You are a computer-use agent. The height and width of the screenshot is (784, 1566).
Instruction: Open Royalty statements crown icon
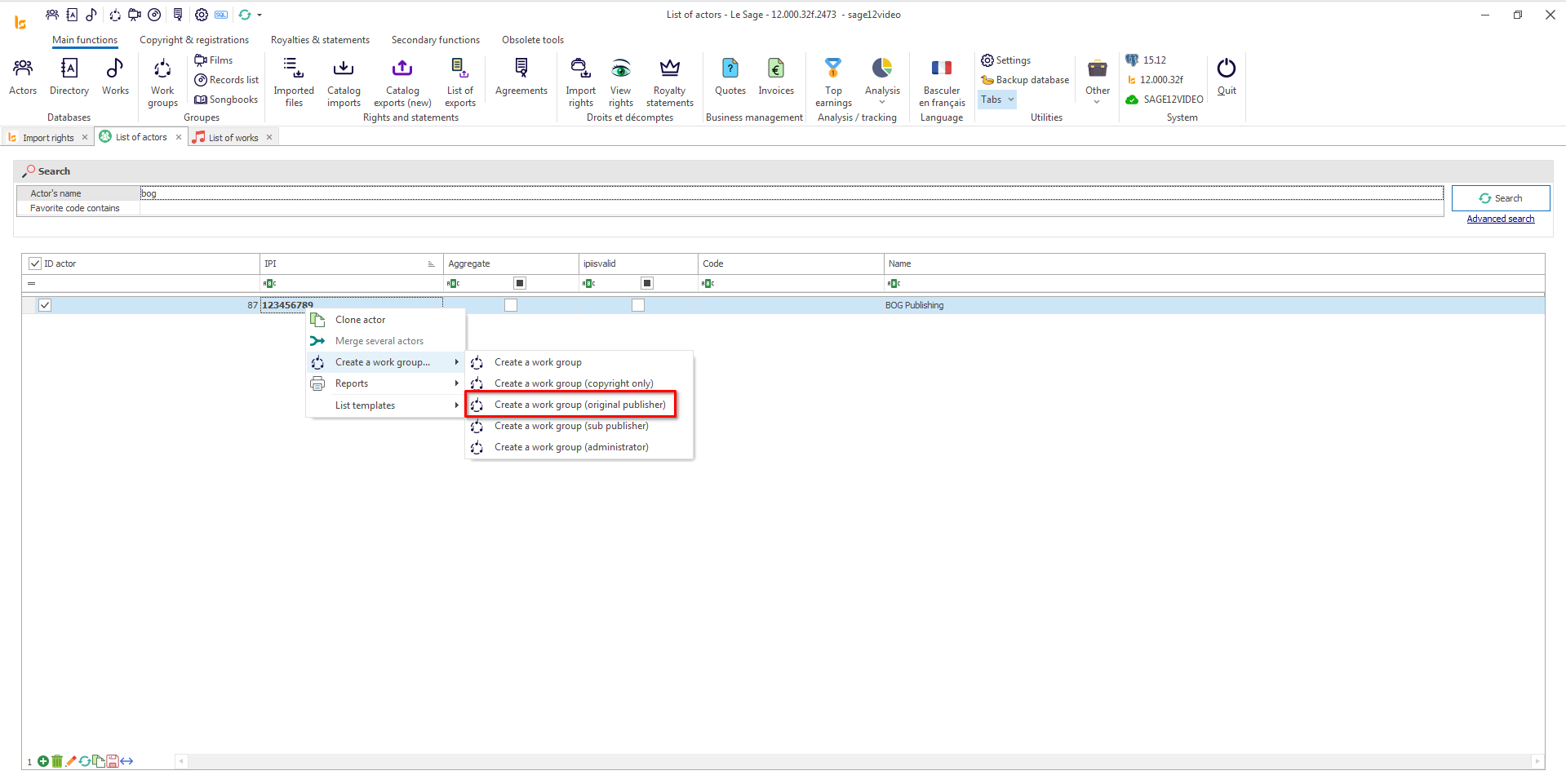[x=669, y=69]
